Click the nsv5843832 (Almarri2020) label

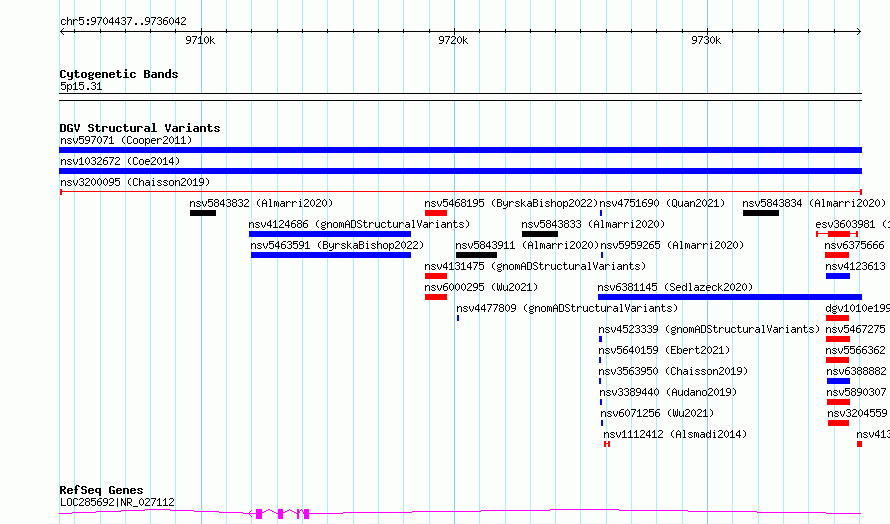261,203
